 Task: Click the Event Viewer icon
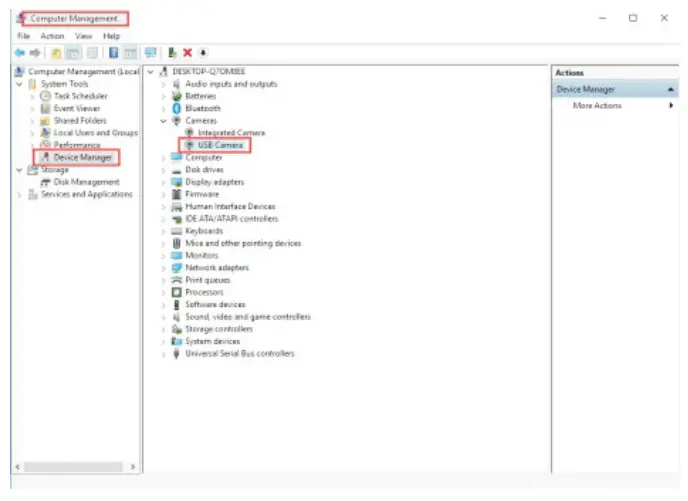click(45, 108)
